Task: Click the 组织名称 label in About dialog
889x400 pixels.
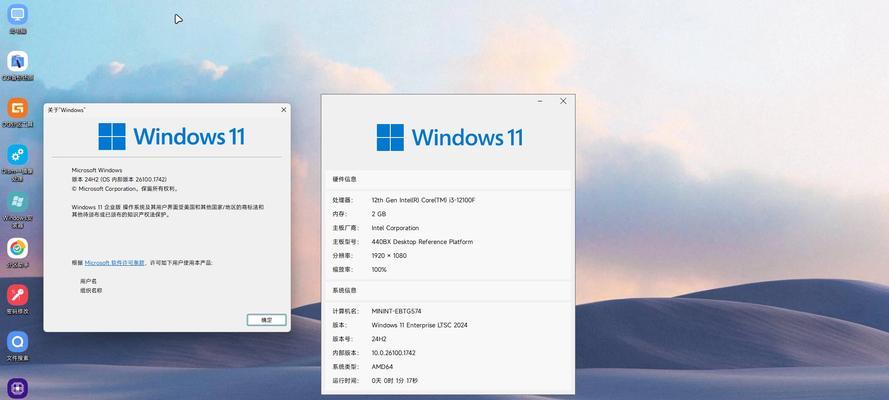Action: (x=91, y=290)
